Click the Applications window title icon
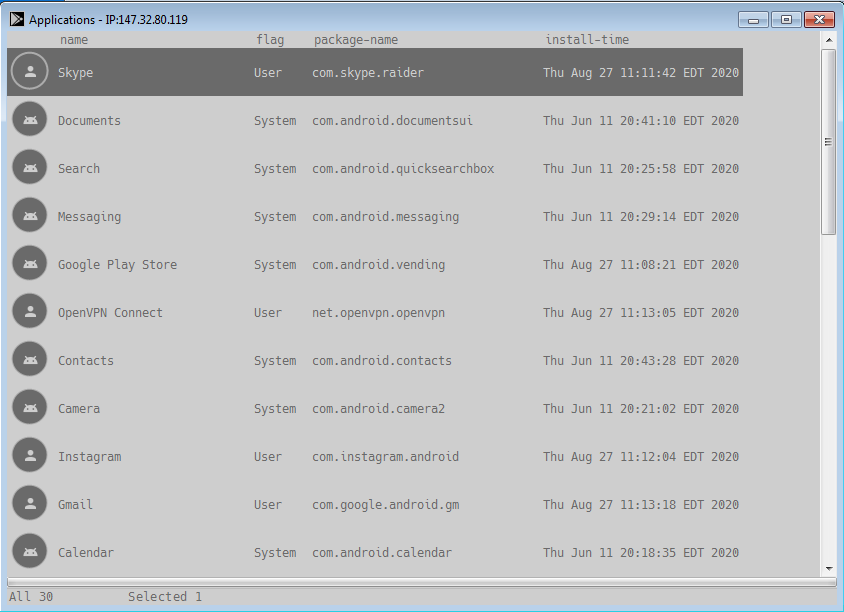The image size is (844, 612). [x=17, y=19]
